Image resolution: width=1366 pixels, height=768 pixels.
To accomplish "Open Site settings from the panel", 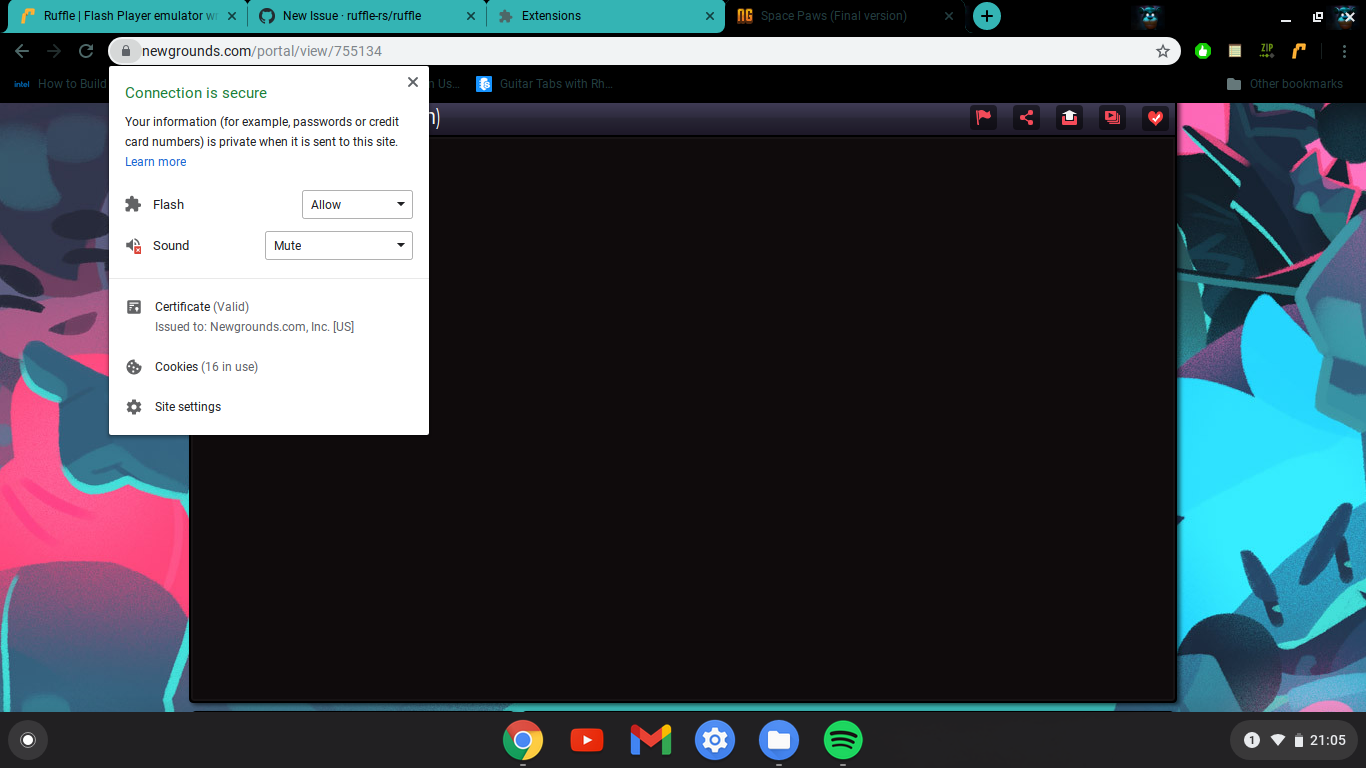I will tap(187, 406).
